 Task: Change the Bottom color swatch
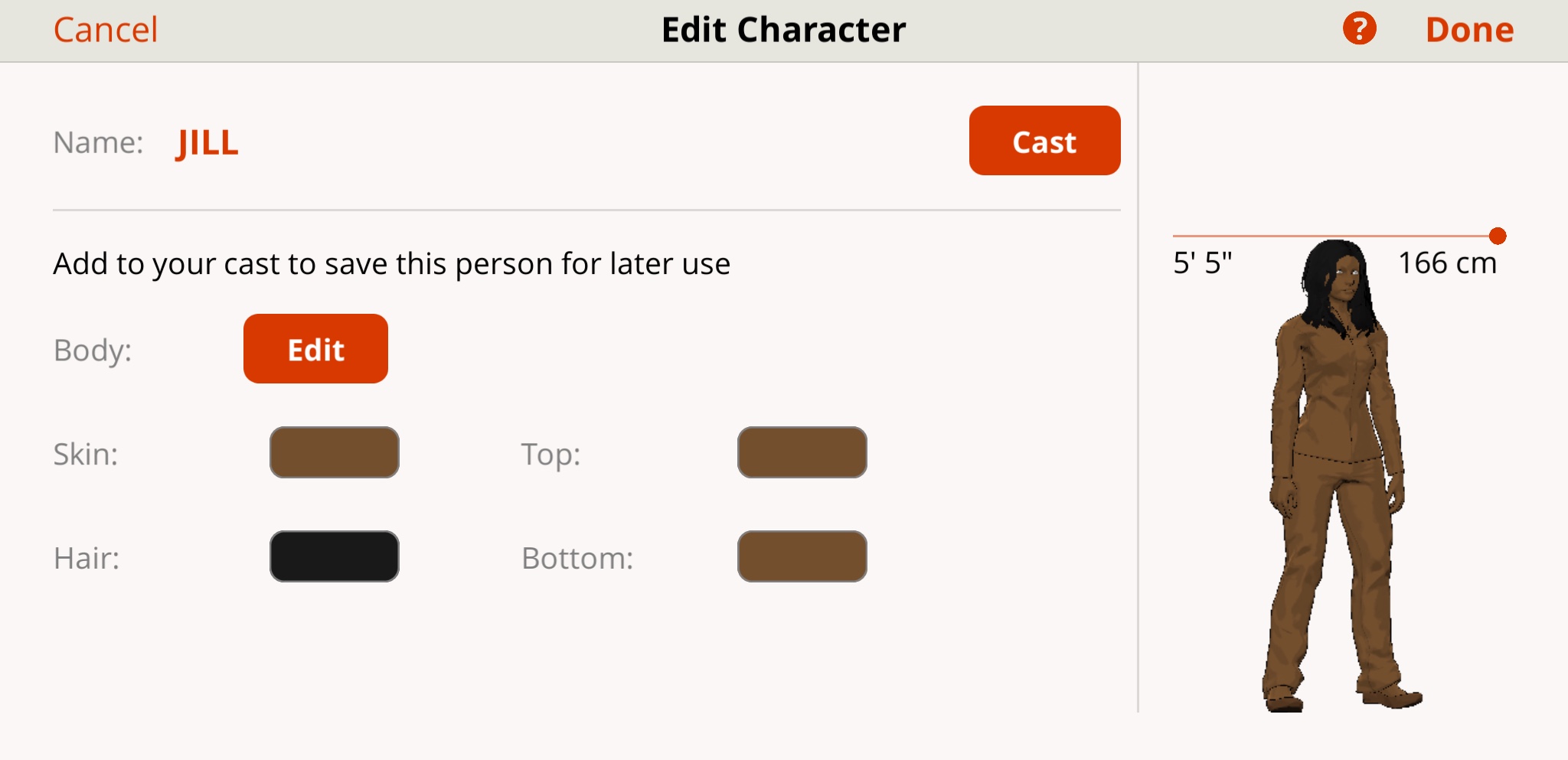[802, 556]
